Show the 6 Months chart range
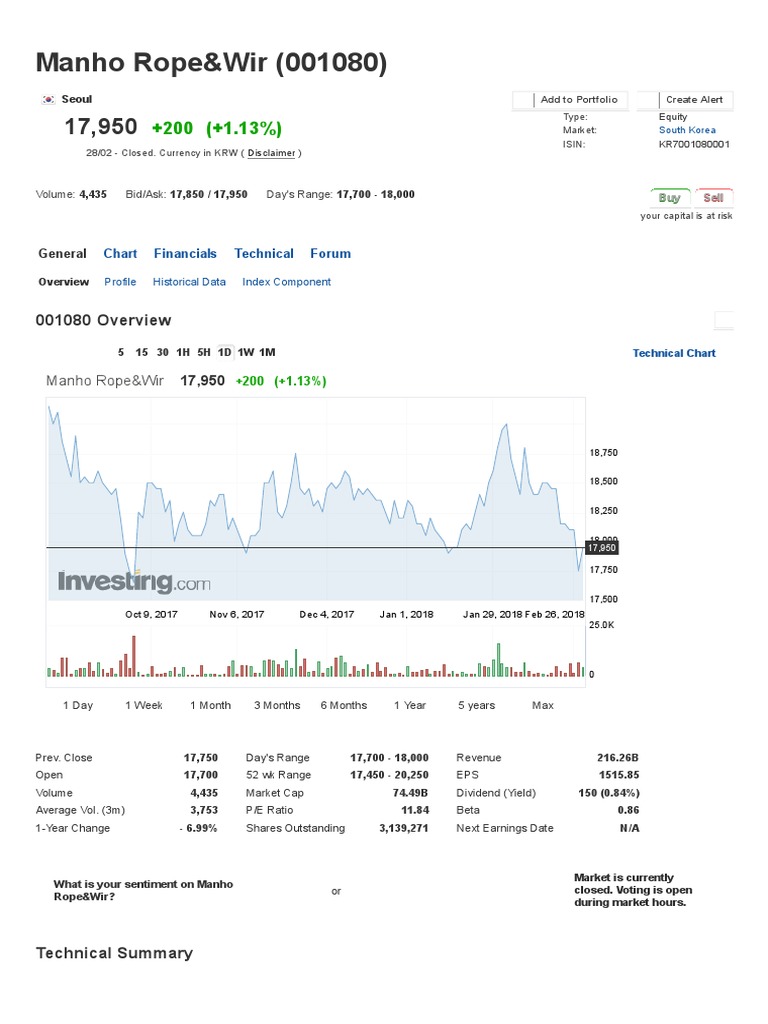This screenshot has height=1024, width=768. point(344,705)
